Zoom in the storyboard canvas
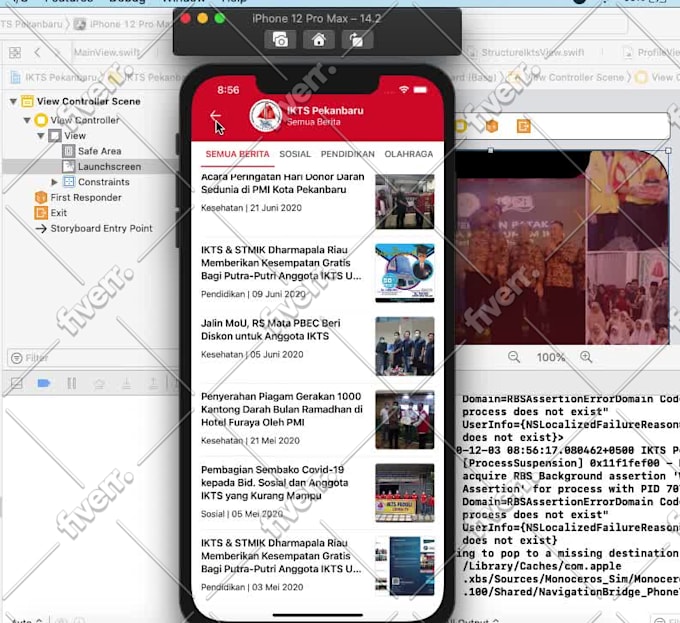The image size is (680, 623). 586,357
